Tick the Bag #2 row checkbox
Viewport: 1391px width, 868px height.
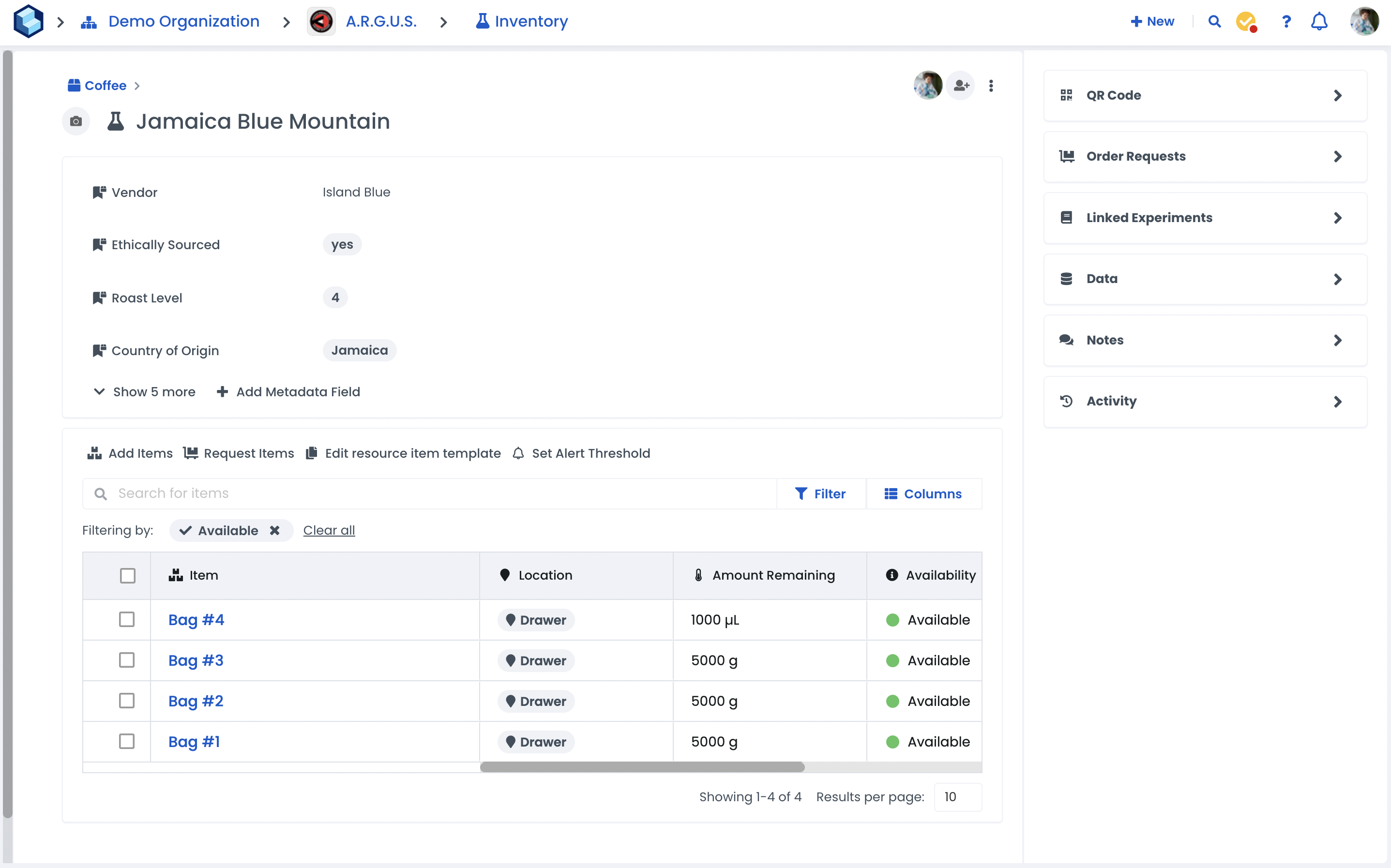point(127,701)
